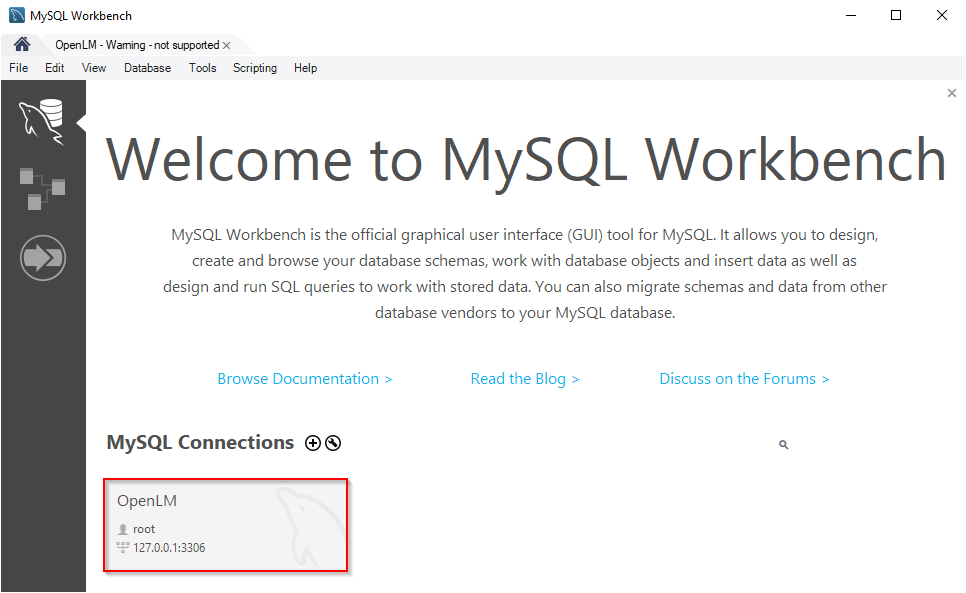The width and height of the screenshot is (966, 593).
Task: Close the OpenLM connection tab
Action: 227,46
